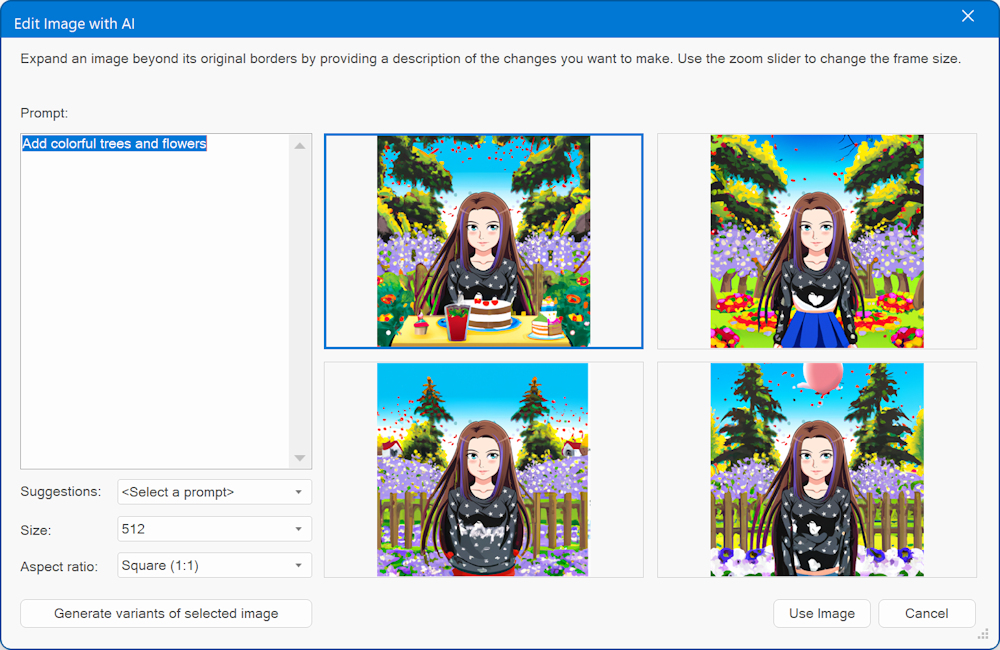Click the dialog resize grip corner
Viewport: 1000px width, 650px height.
coord(982,634)
